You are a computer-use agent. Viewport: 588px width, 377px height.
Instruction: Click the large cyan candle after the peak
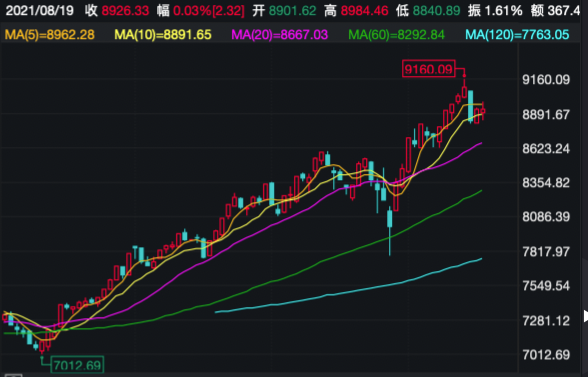[x=471, y=107]
